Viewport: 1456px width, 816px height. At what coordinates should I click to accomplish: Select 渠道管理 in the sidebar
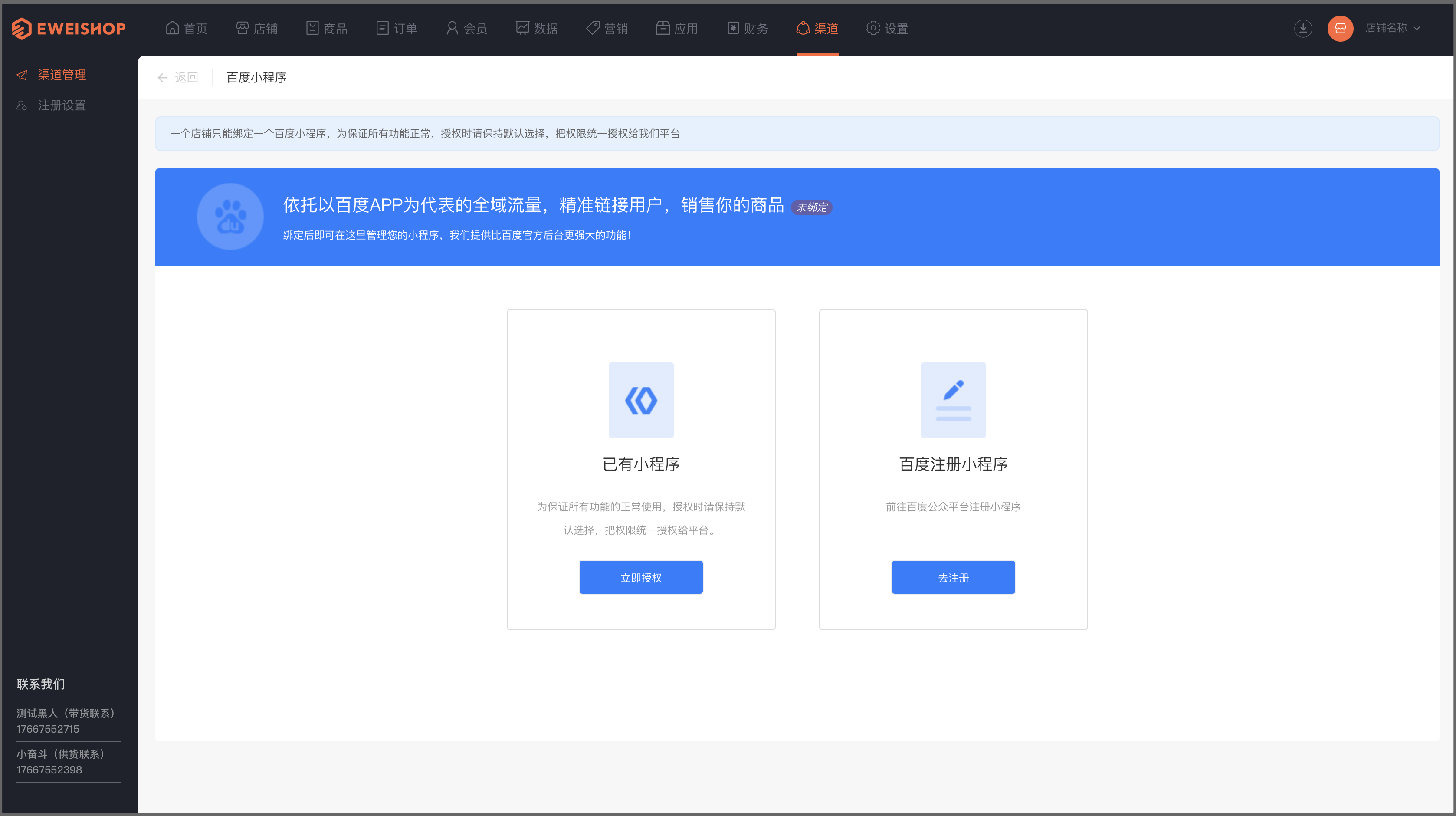pos(62,75)
